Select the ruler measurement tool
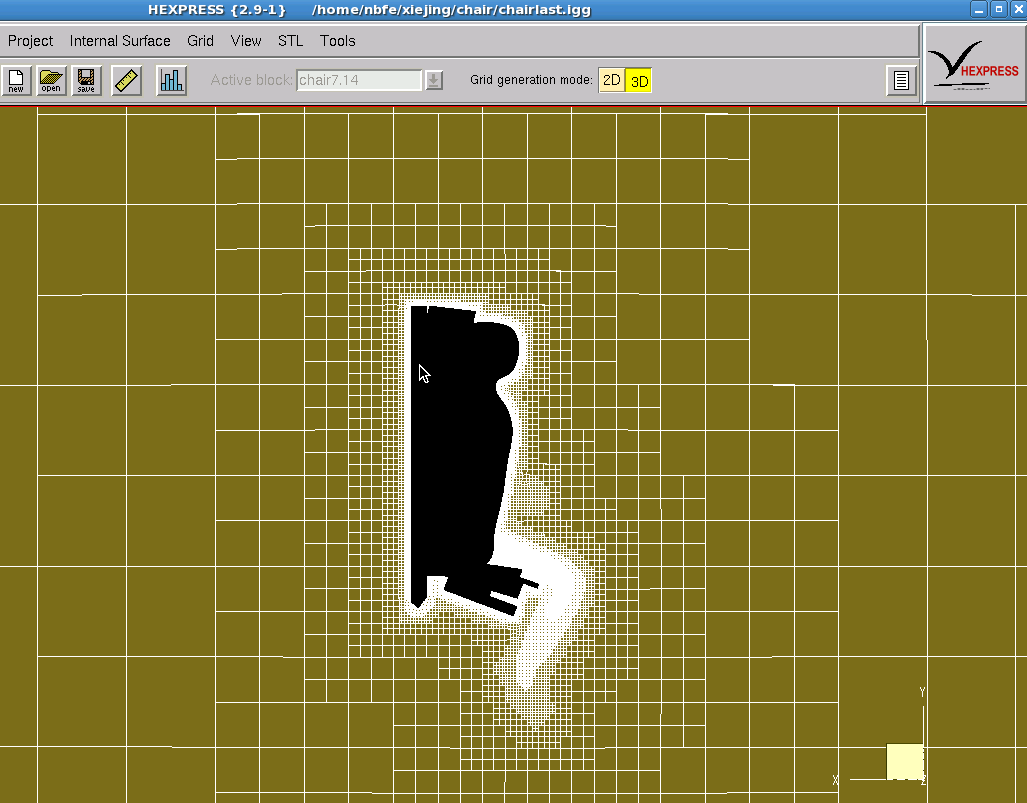This screenshot has height=803, width=1027. pos(127,80)
